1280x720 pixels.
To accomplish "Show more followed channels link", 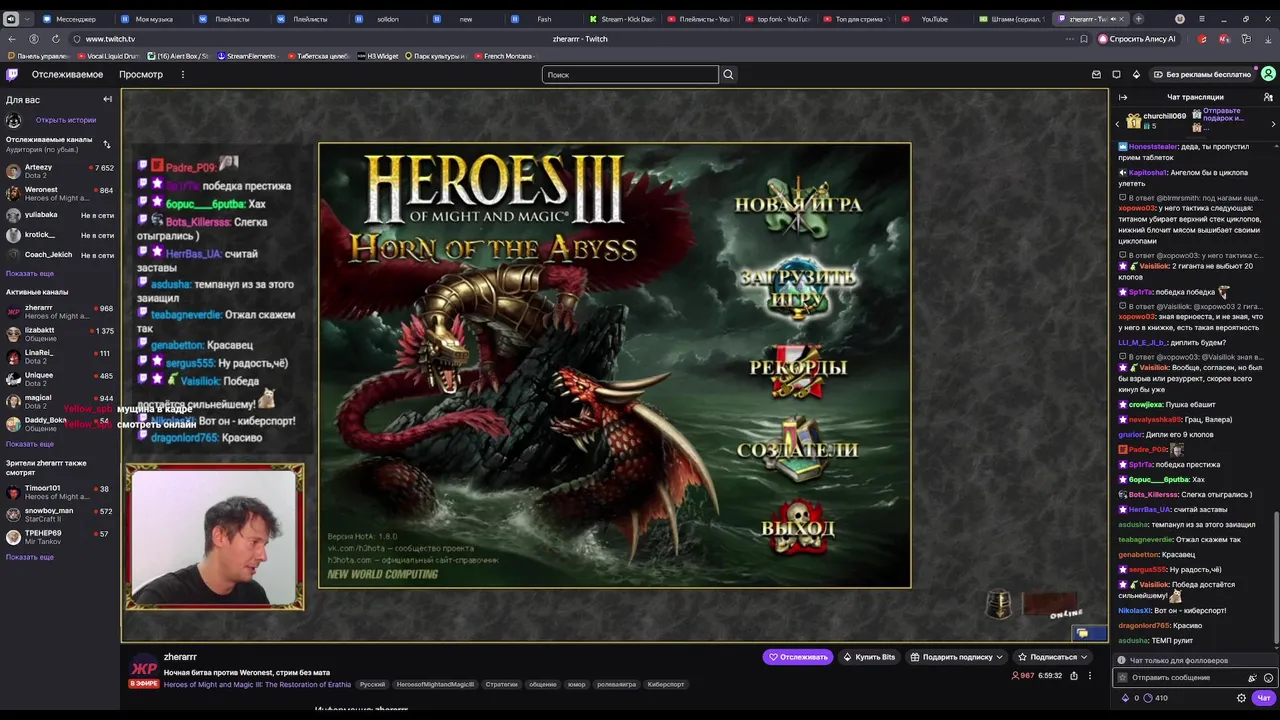I will pos(30,273).
